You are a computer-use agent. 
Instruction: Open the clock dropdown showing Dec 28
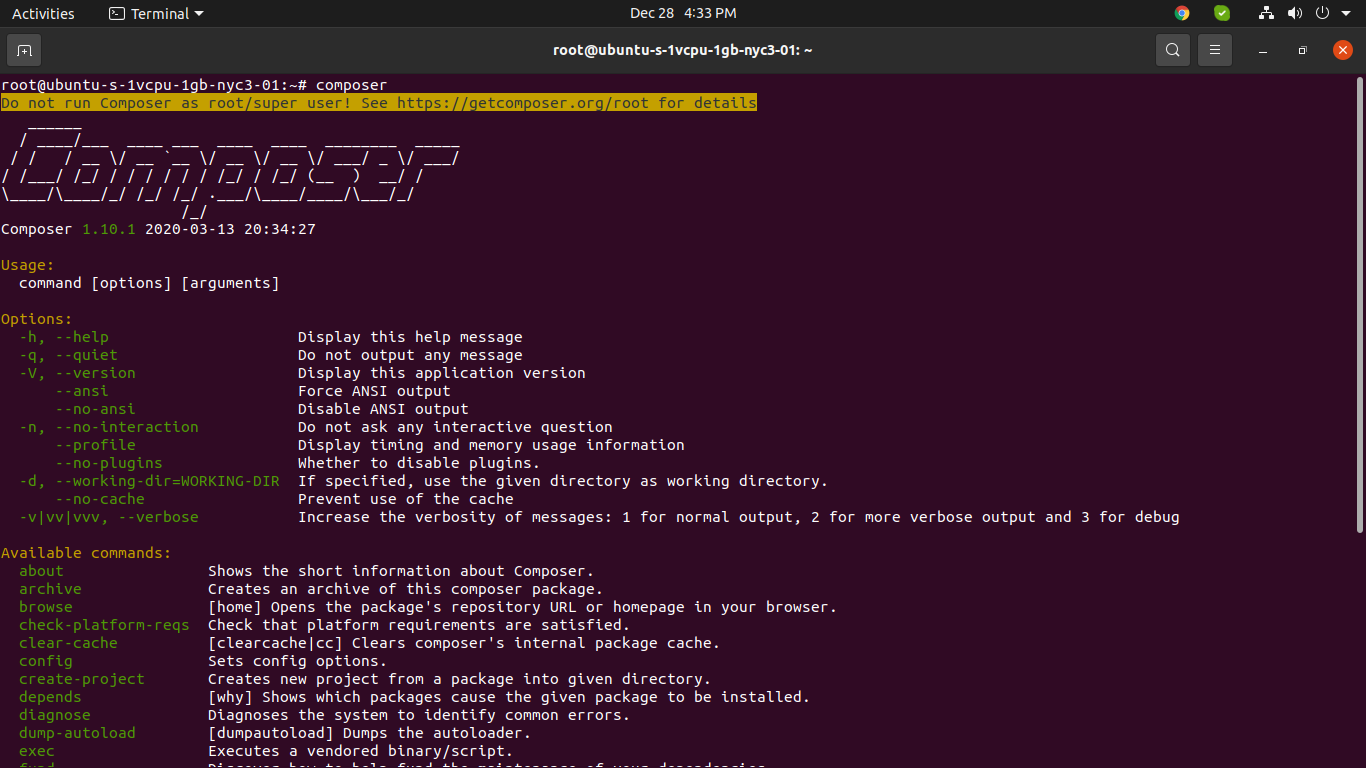point(683,13)
